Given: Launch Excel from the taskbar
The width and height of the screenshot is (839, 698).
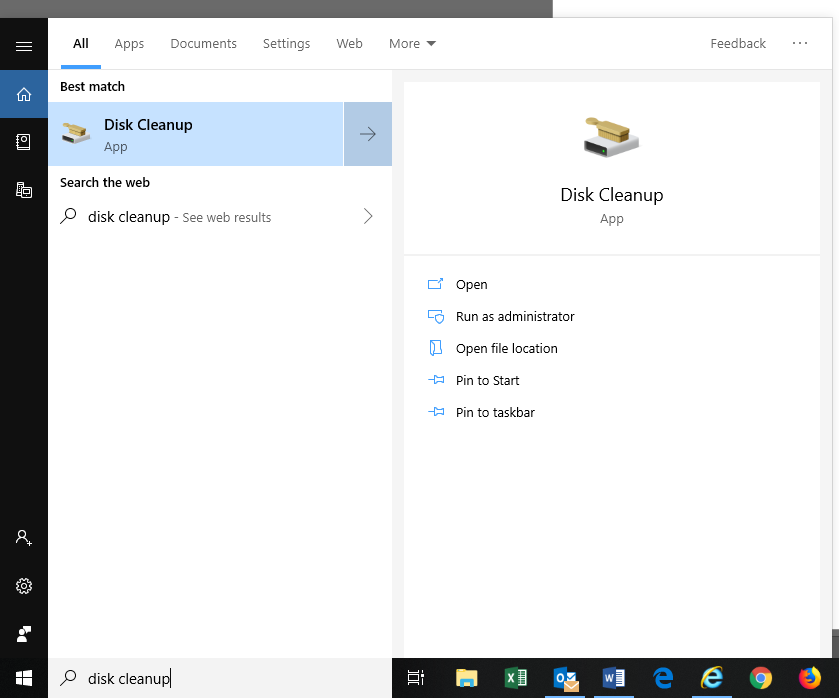Looking at the screenshot, I should point(515,678).
